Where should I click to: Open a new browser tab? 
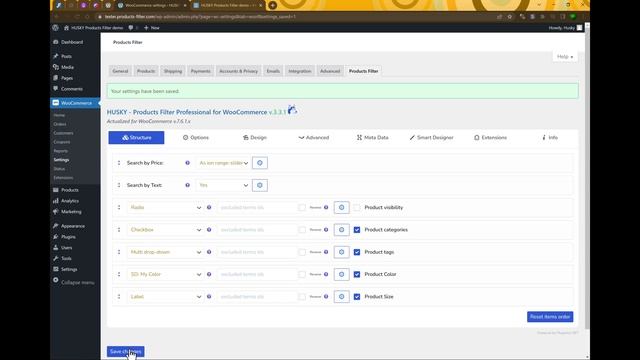[273, 5]
